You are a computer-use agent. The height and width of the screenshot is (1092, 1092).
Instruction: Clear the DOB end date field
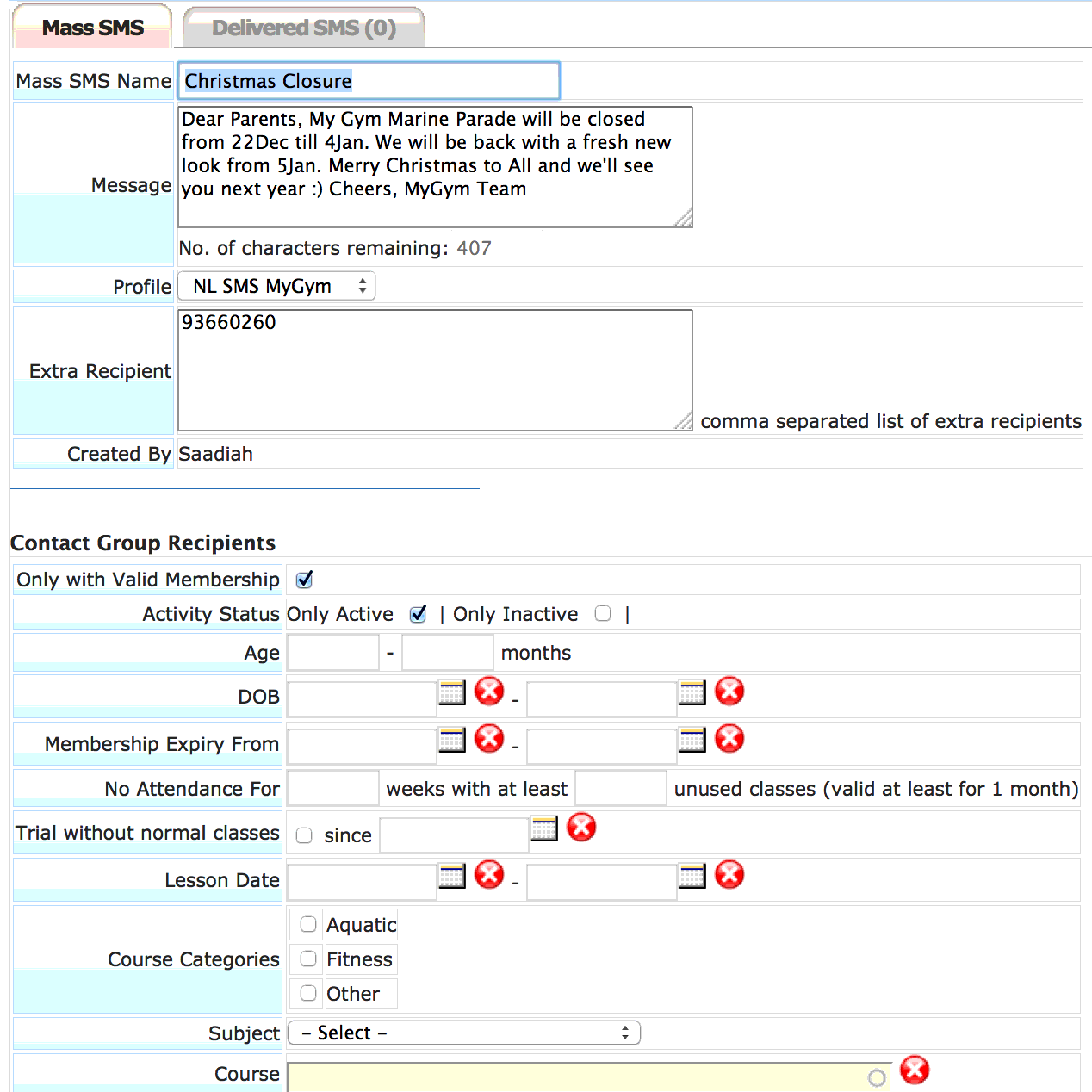729,691
